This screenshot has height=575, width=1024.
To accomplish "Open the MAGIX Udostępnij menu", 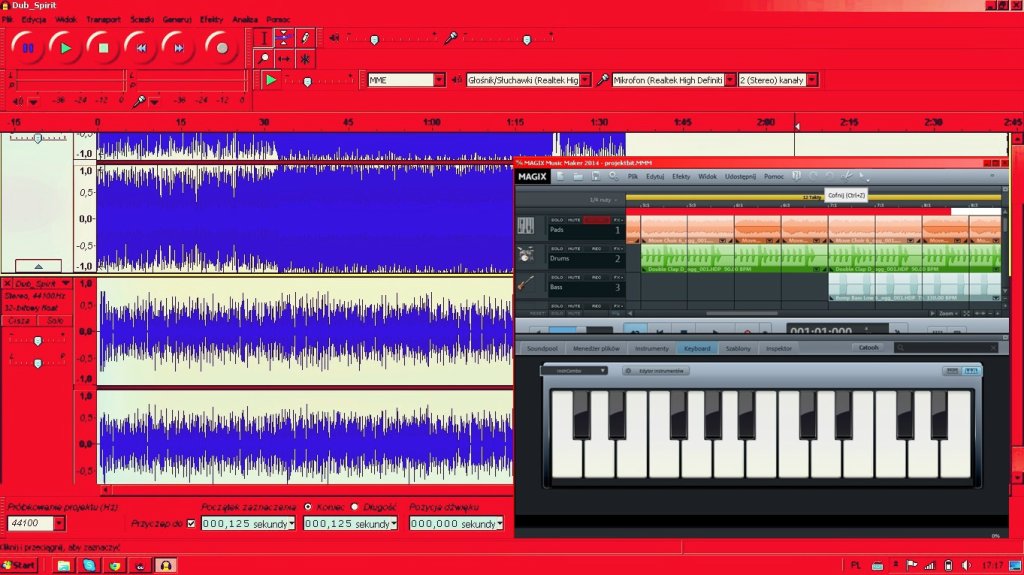I will click(741, 176).
